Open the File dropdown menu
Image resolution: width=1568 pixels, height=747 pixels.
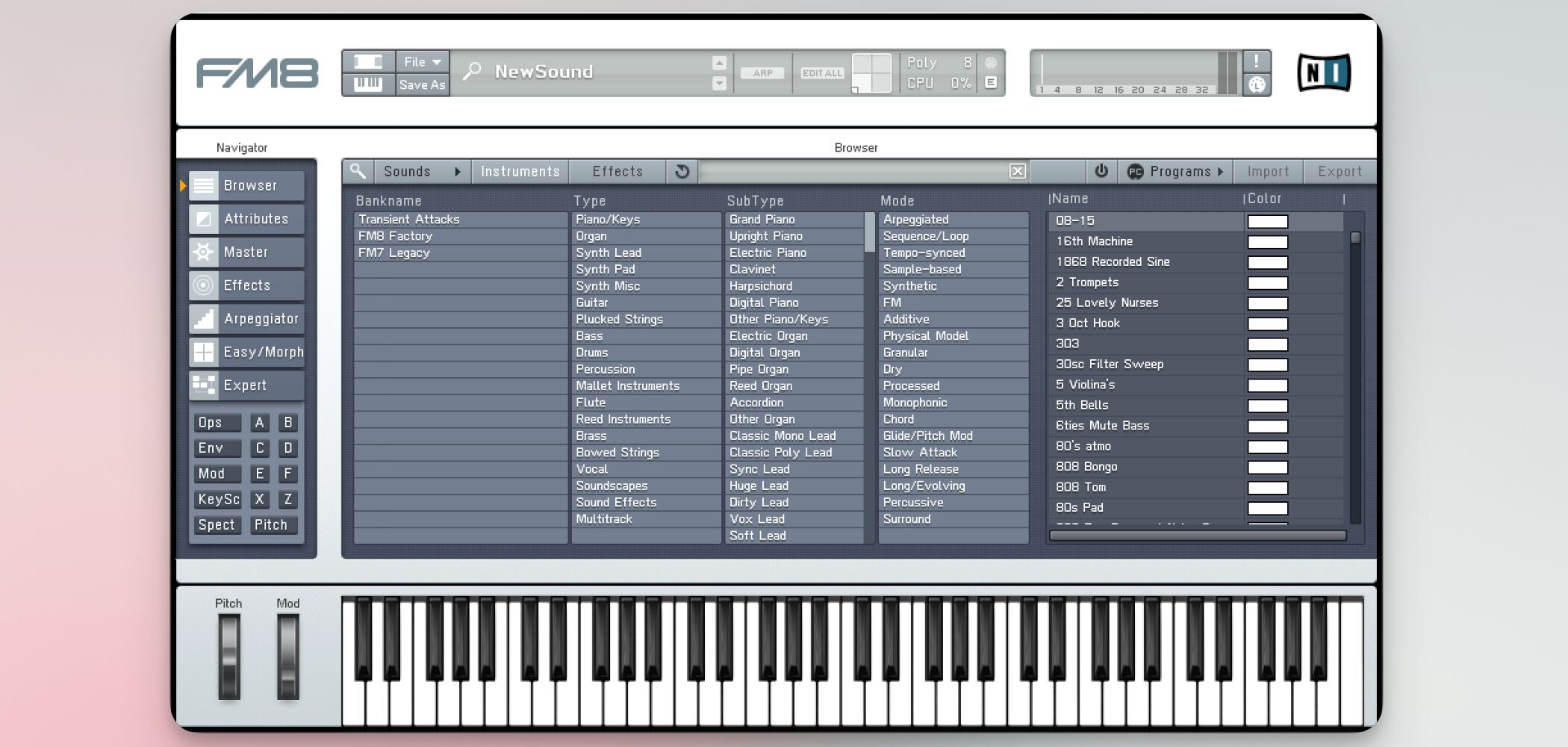[423, 62]
